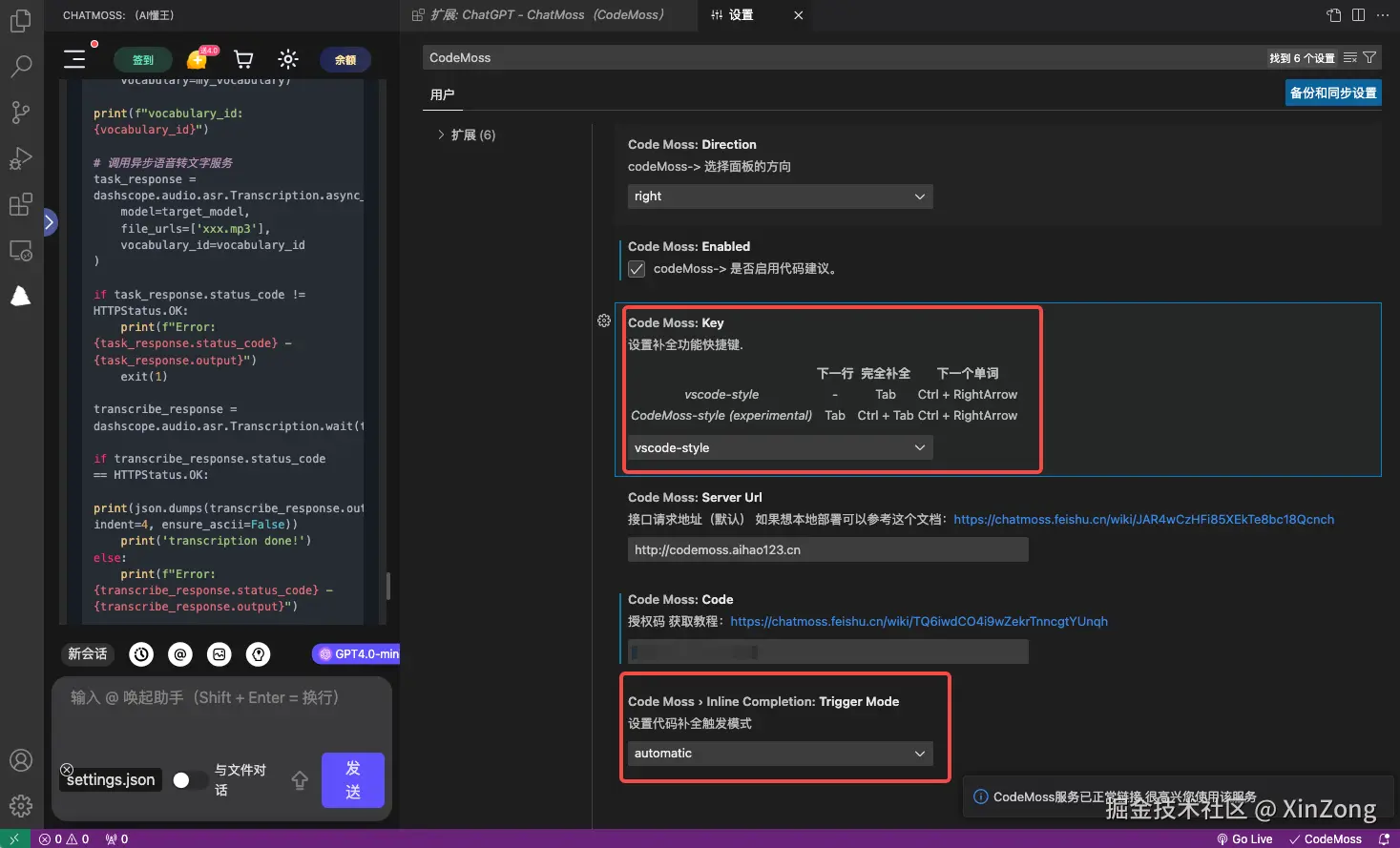Uncheck Code Moss: Enabled checkbox
1400x848 pixels.
[637, 269]
